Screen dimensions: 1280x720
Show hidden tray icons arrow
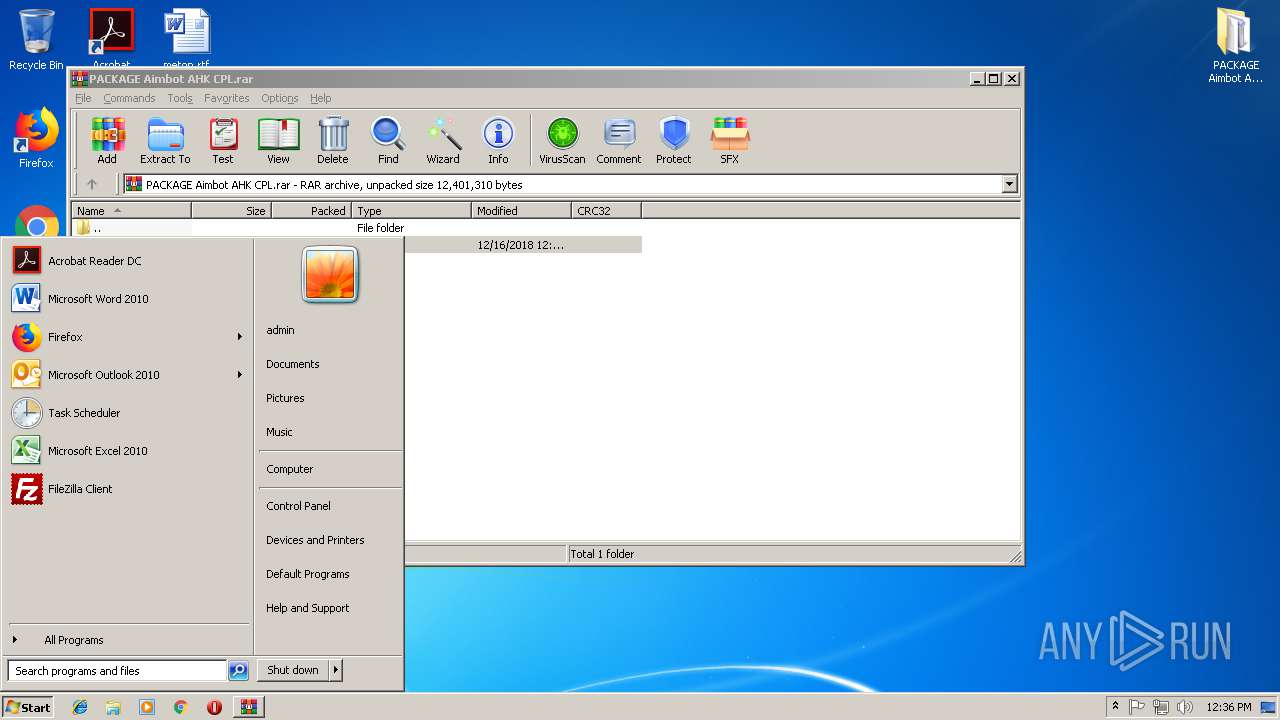pyautogui.click(x=1115, y=707)
